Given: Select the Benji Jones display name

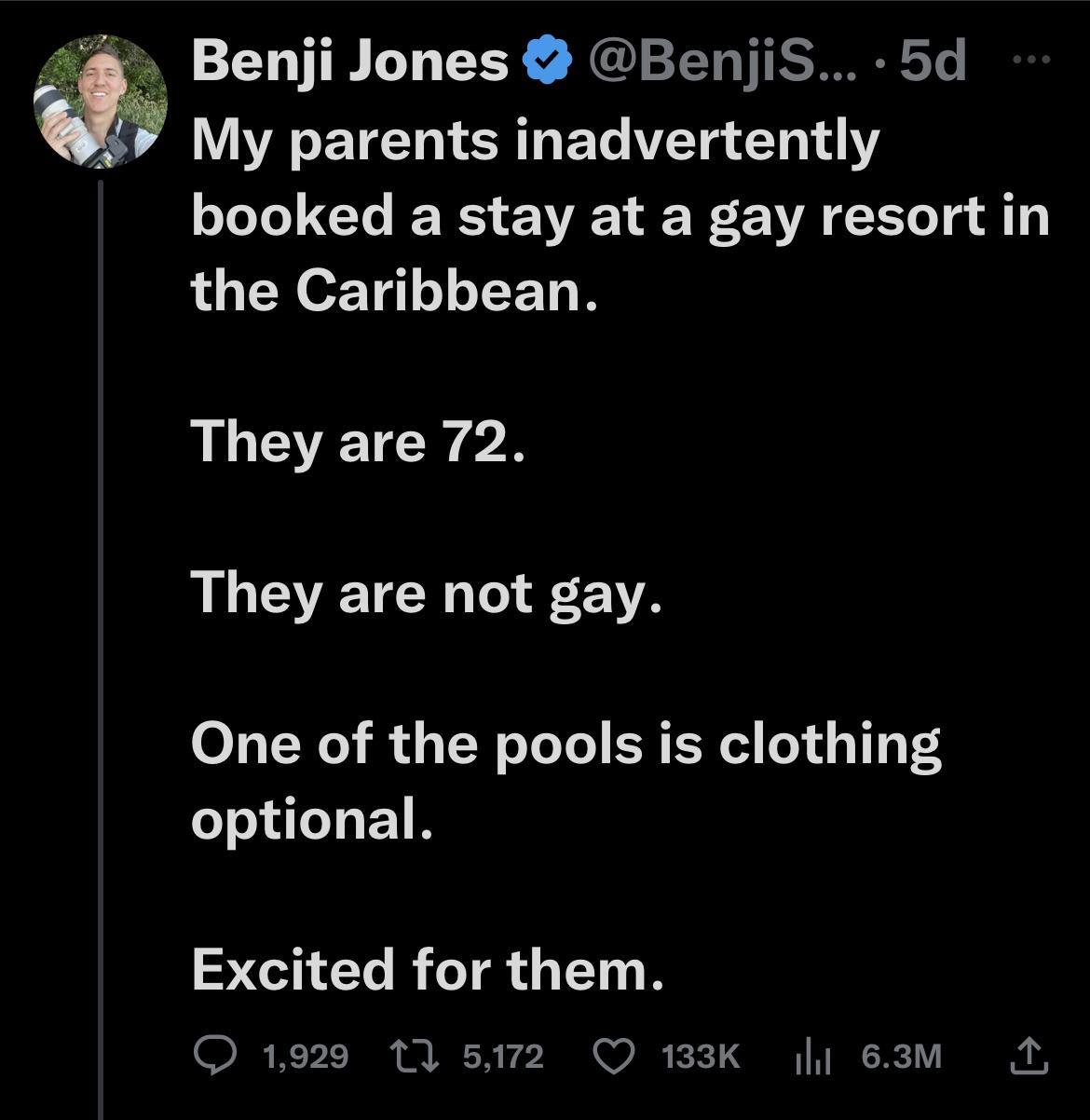Looking at the screenshot, I should [347, 61].
